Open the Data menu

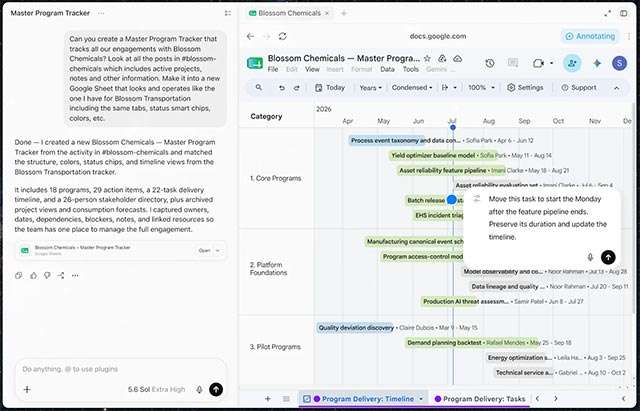[x=387, y=69]
